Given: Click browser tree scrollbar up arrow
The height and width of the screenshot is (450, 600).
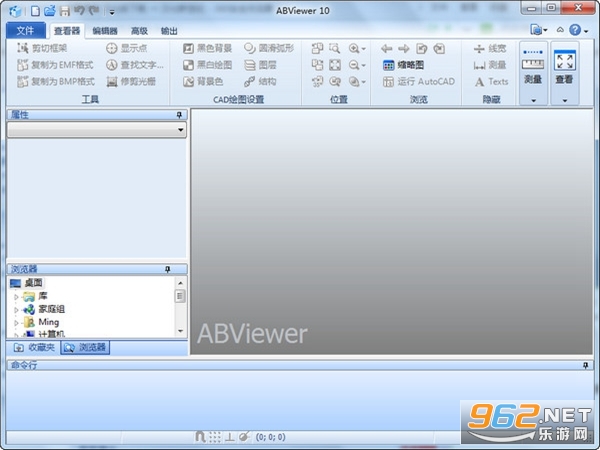Looking at the screenshot, I should pos(181,283).
